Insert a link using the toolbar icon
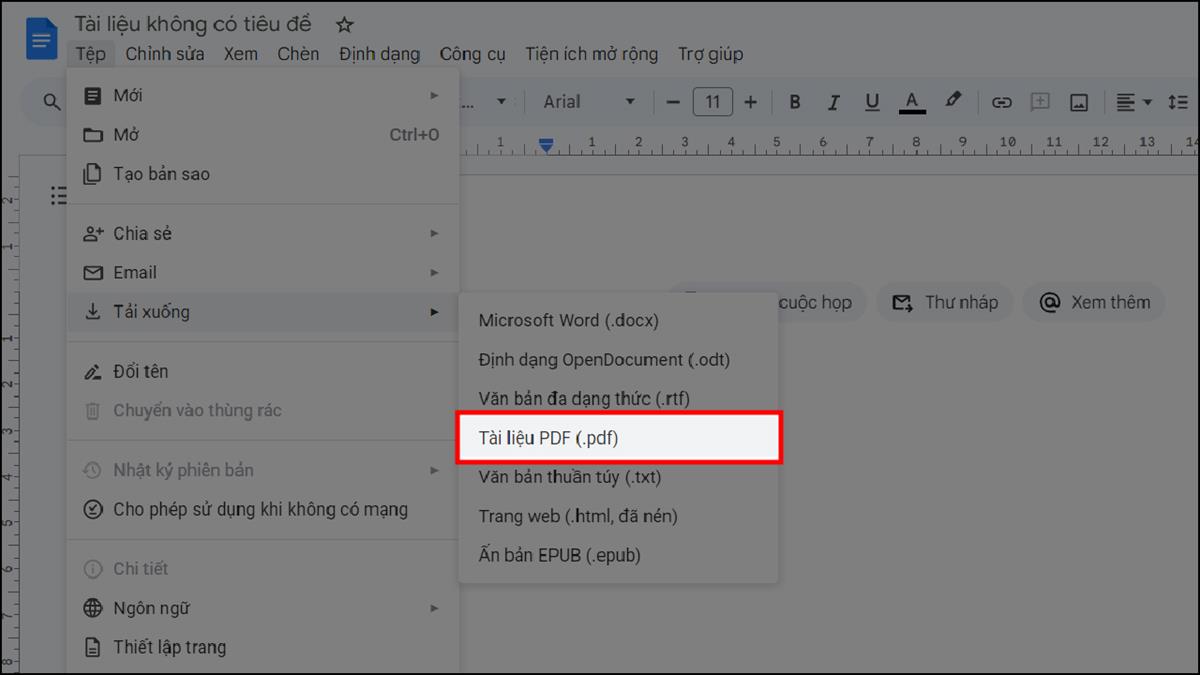1200x675 pixels. (x=1002, y=101)
